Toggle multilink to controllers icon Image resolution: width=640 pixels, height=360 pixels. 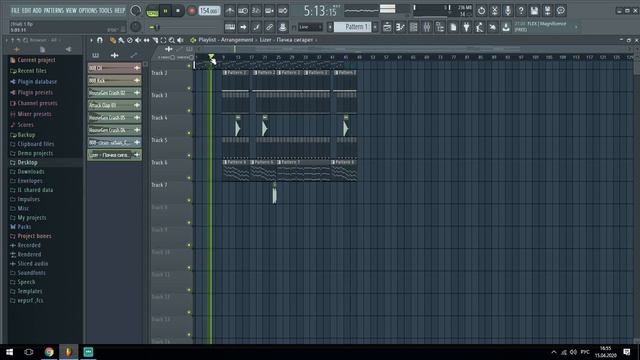282,27
